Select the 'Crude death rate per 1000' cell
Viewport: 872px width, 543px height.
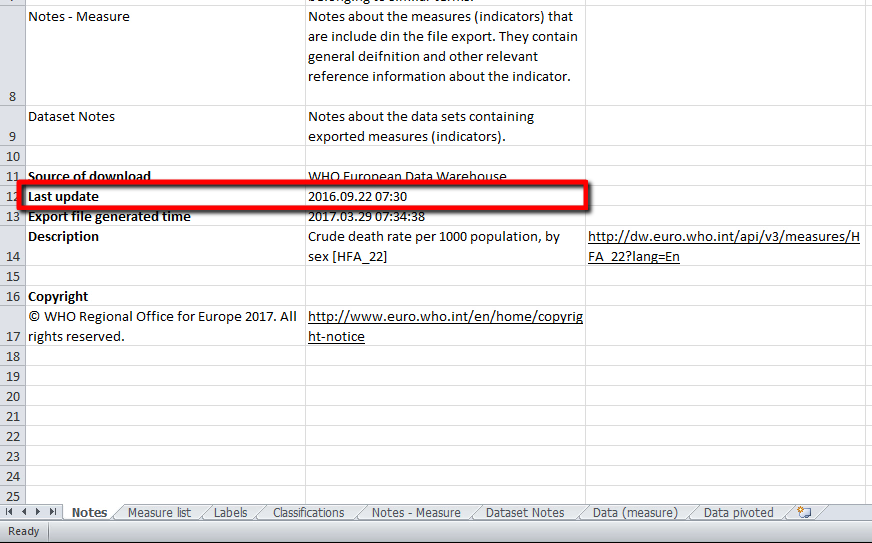pos(445,246)
